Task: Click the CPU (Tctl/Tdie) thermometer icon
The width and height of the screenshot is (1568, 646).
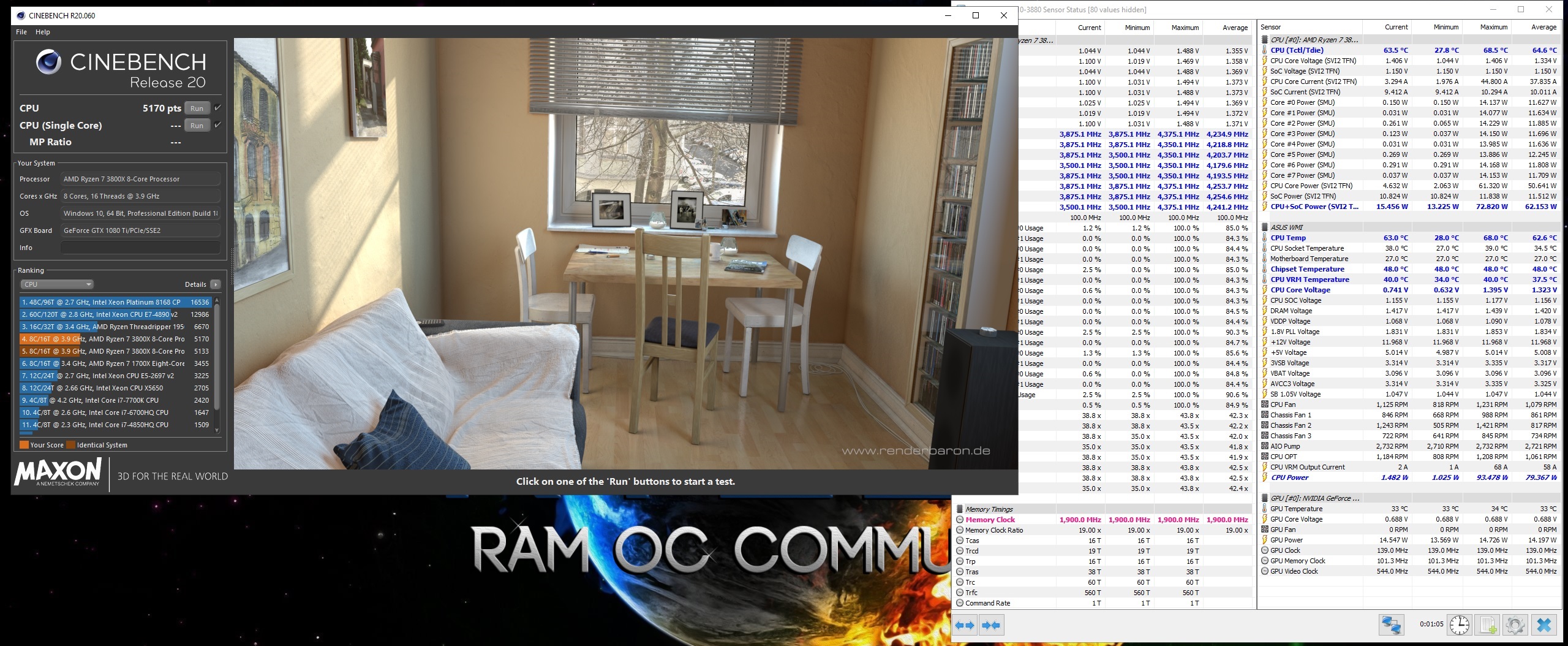Action: pyautogui.click(x=1265, y=50)
